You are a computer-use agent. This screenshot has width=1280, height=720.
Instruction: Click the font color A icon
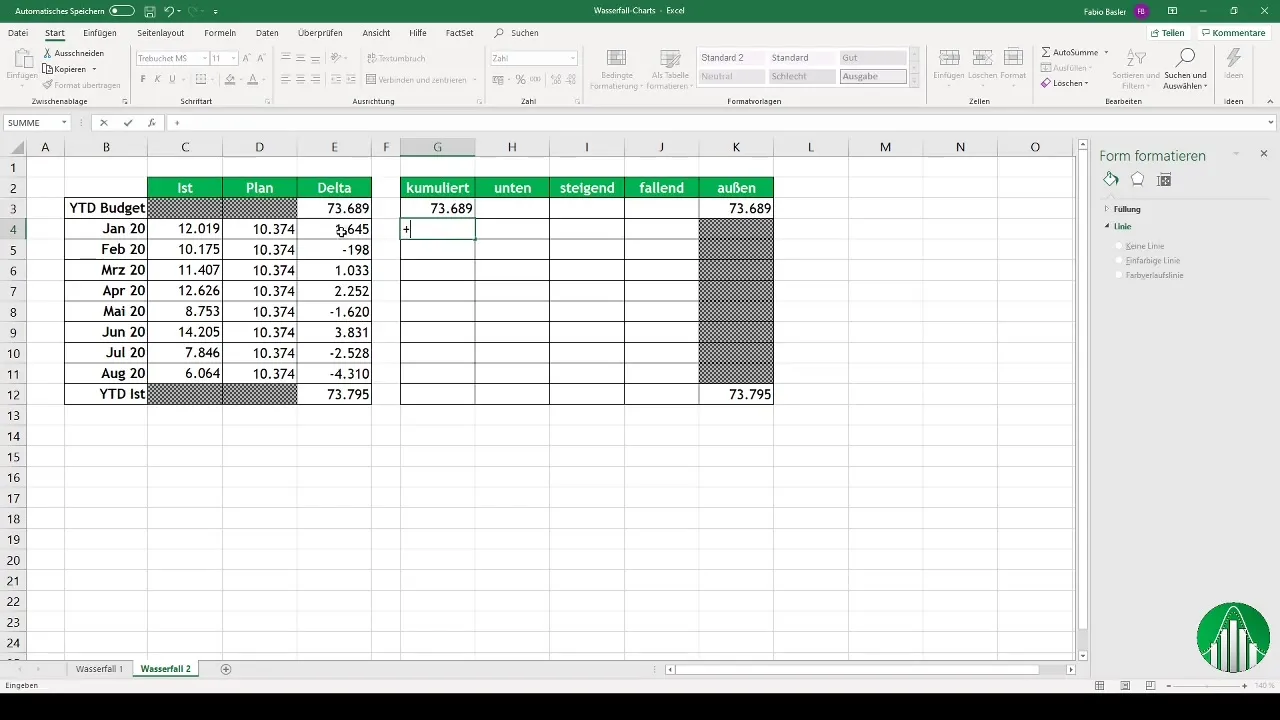point(253,79)
